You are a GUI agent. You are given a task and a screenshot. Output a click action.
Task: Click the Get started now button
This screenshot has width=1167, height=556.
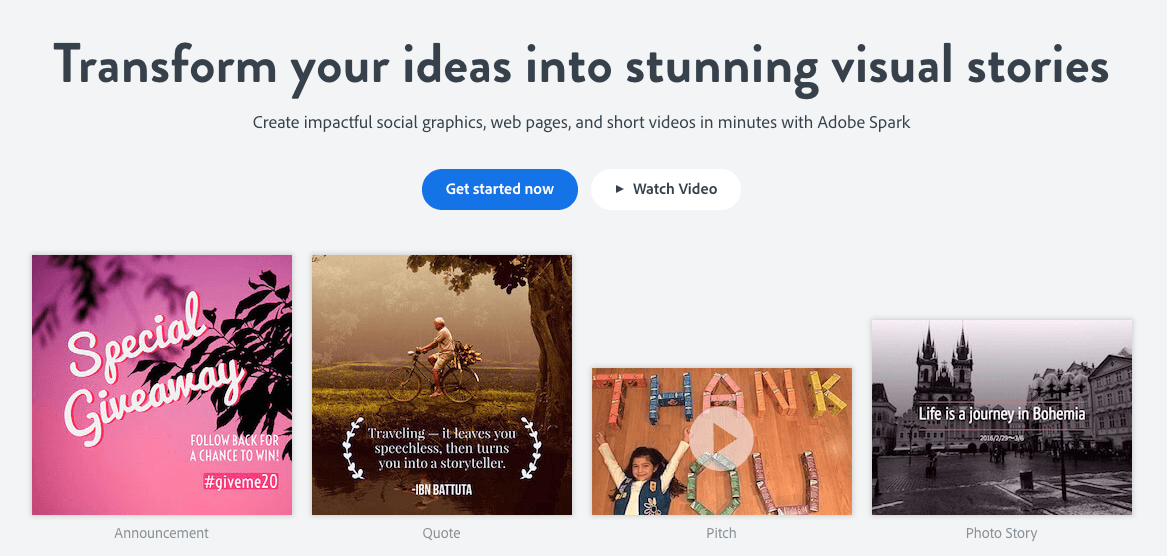(499, 189)
